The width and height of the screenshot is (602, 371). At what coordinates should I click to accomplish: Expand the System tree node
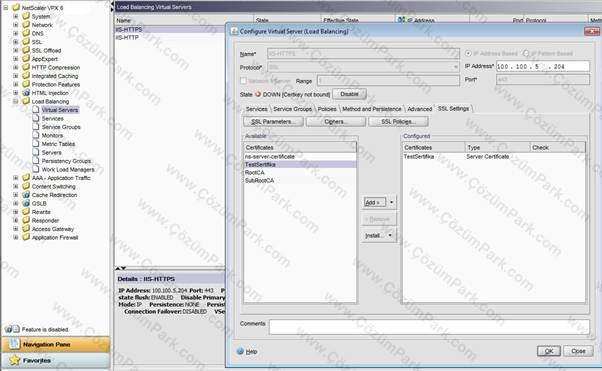[15, 16]
